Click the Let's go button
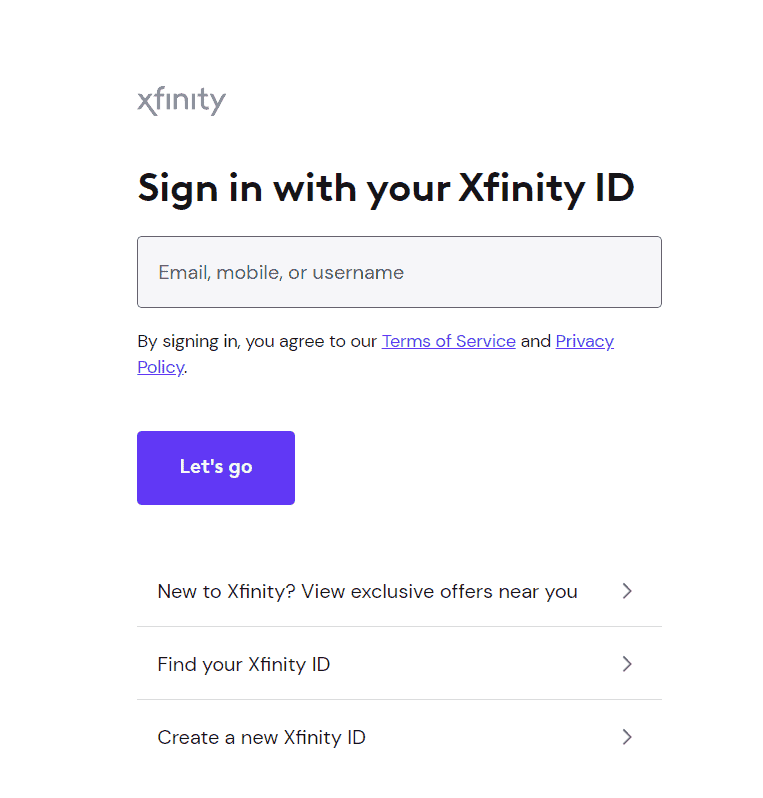This screenshot has width=763, height=798. click(216, 468)
